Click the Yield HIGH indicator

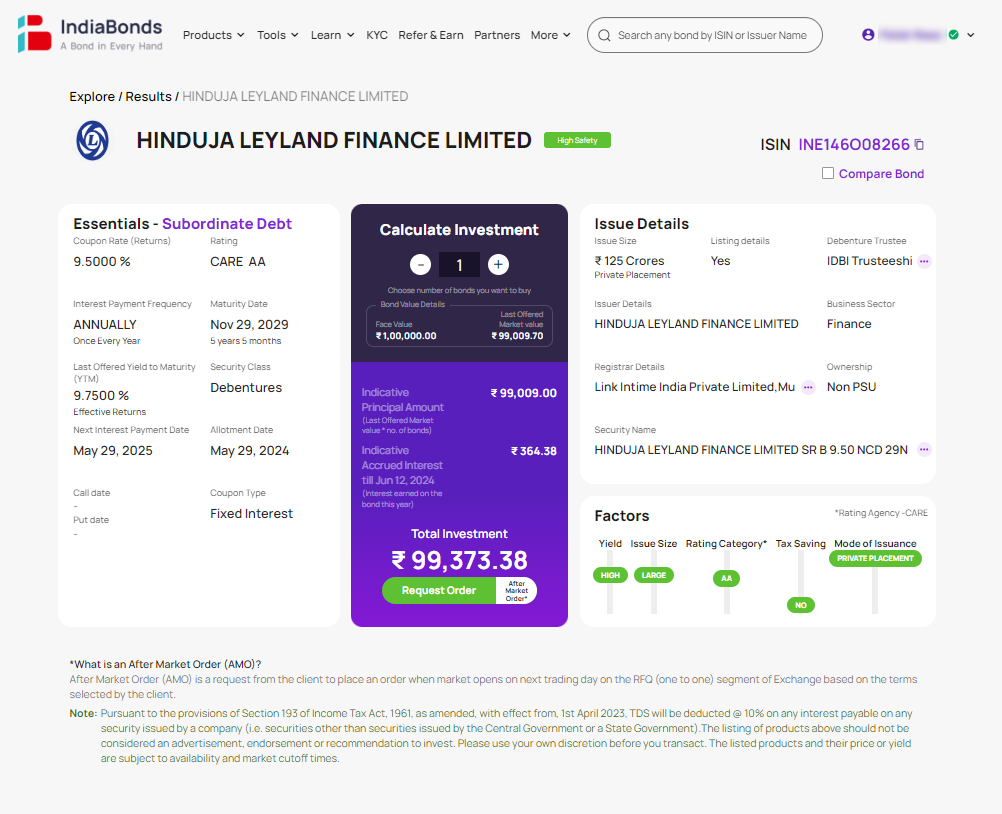click(610, 575)
